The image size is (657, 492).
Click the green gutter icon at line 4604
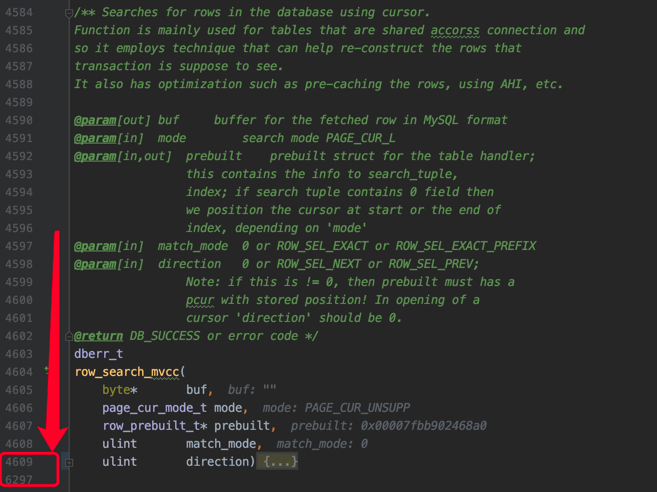coord(47,370)
